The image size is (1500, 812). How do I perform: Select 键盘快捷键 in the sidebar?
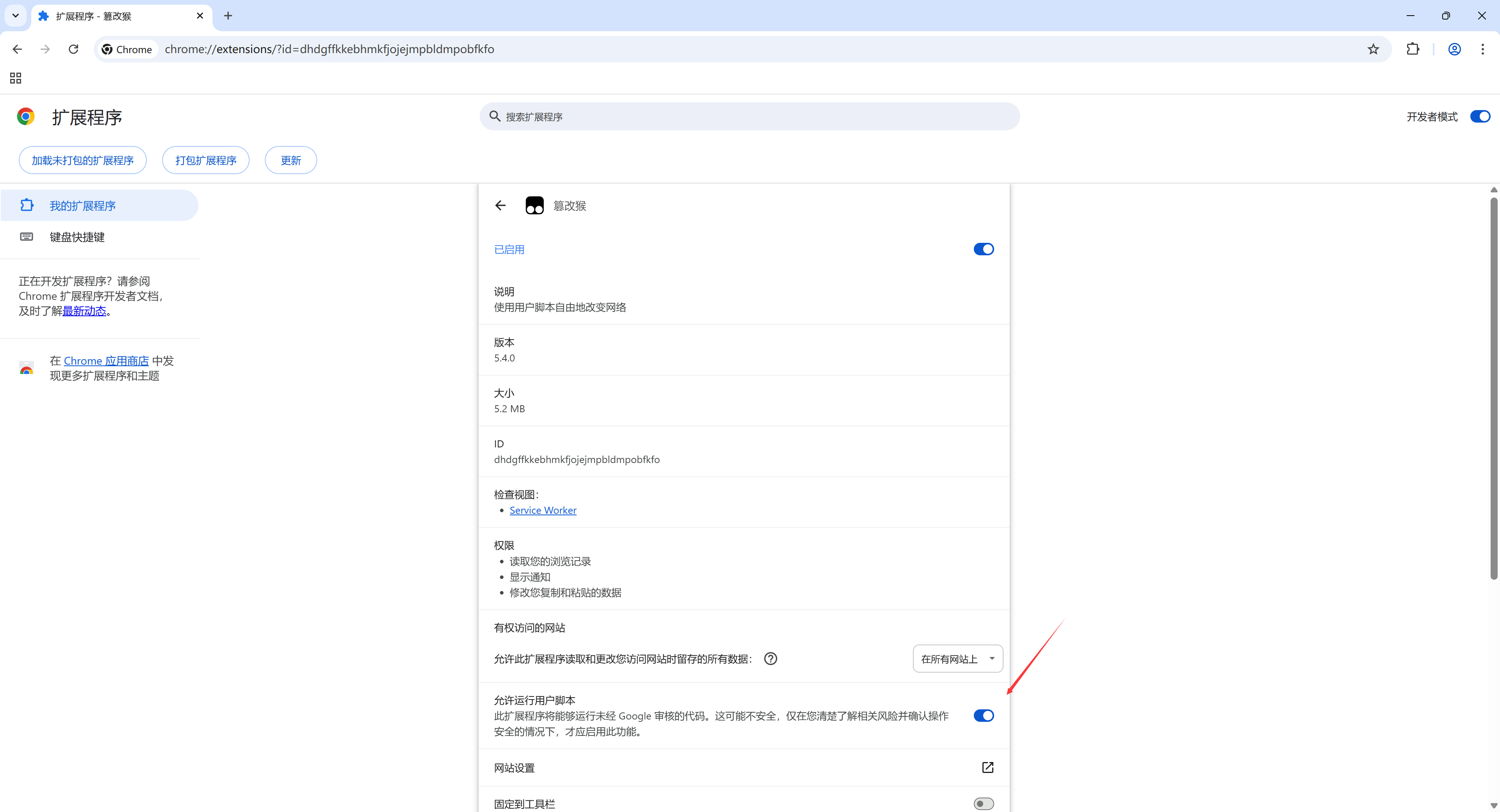[77, 237]
